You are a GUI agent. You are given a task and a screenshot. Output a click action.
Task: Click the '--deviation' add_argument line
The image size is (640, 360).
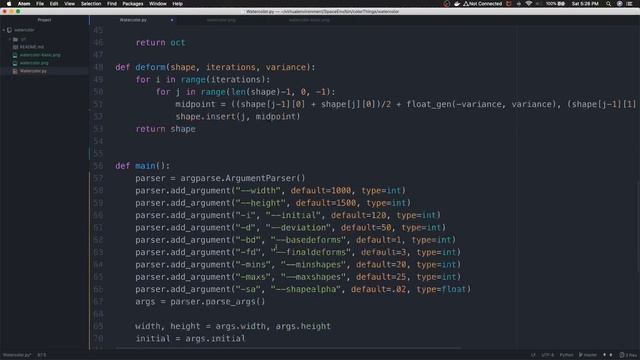pyautogui.click(x=291, y=227)
